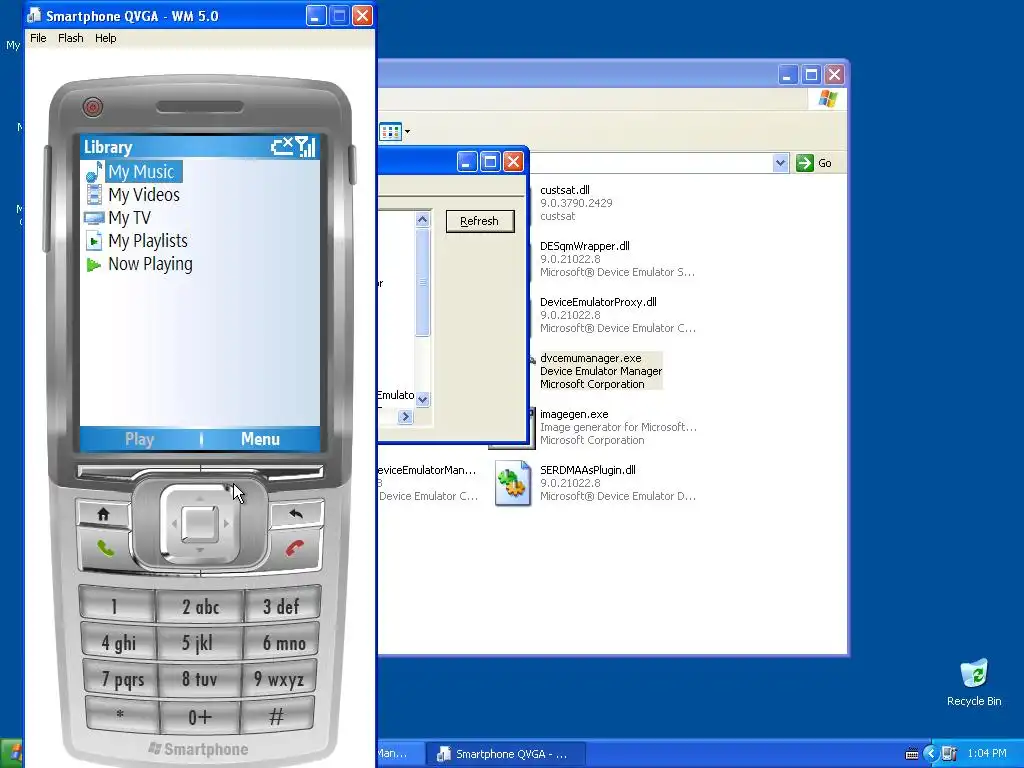Open the File menu in emulator window
Screen dimensions: 1024x768
pyautogui.click(x=38, y=38)
